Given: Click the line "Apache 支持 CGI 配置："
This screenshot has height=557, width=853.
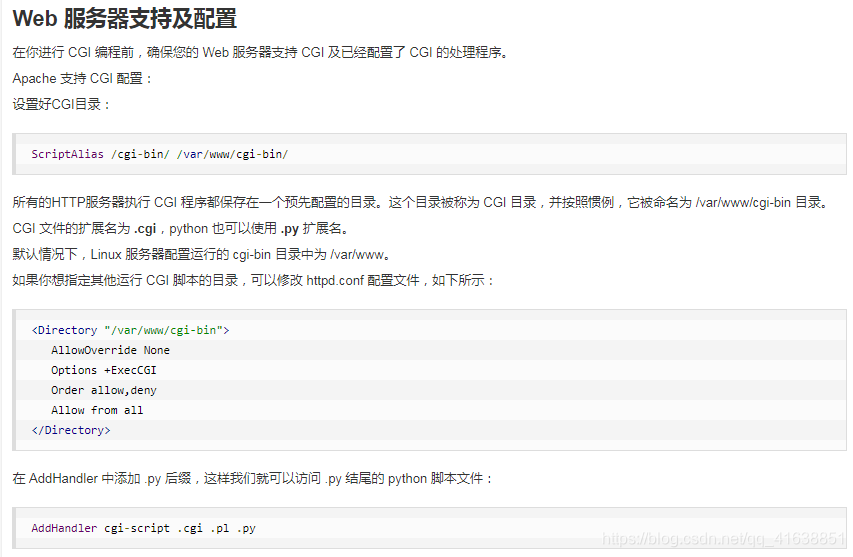Looking at the screenshot, I should click(82, 78).
